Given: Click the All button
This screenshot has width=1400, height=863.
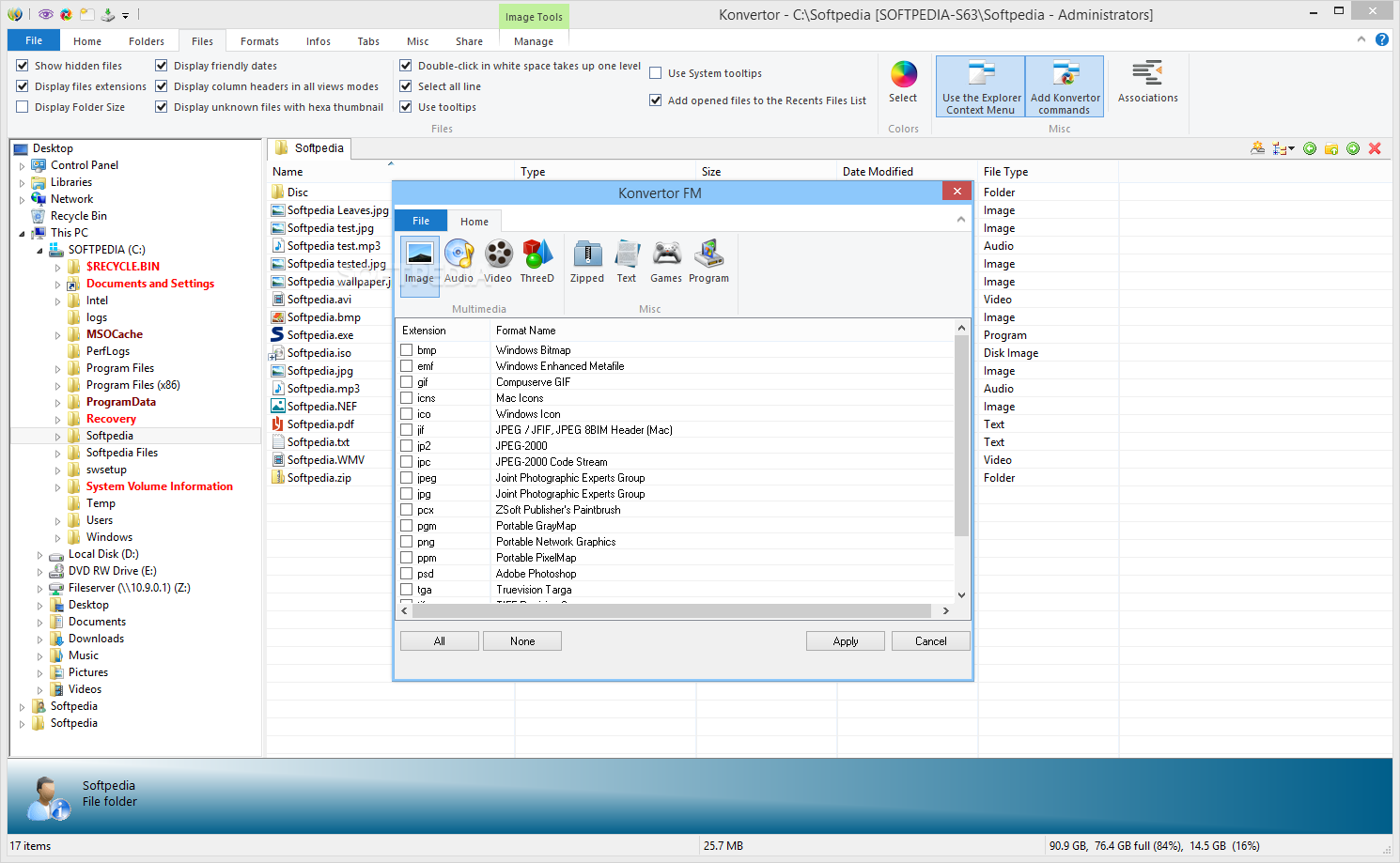Looking at the screenshot, I should 440,641.
